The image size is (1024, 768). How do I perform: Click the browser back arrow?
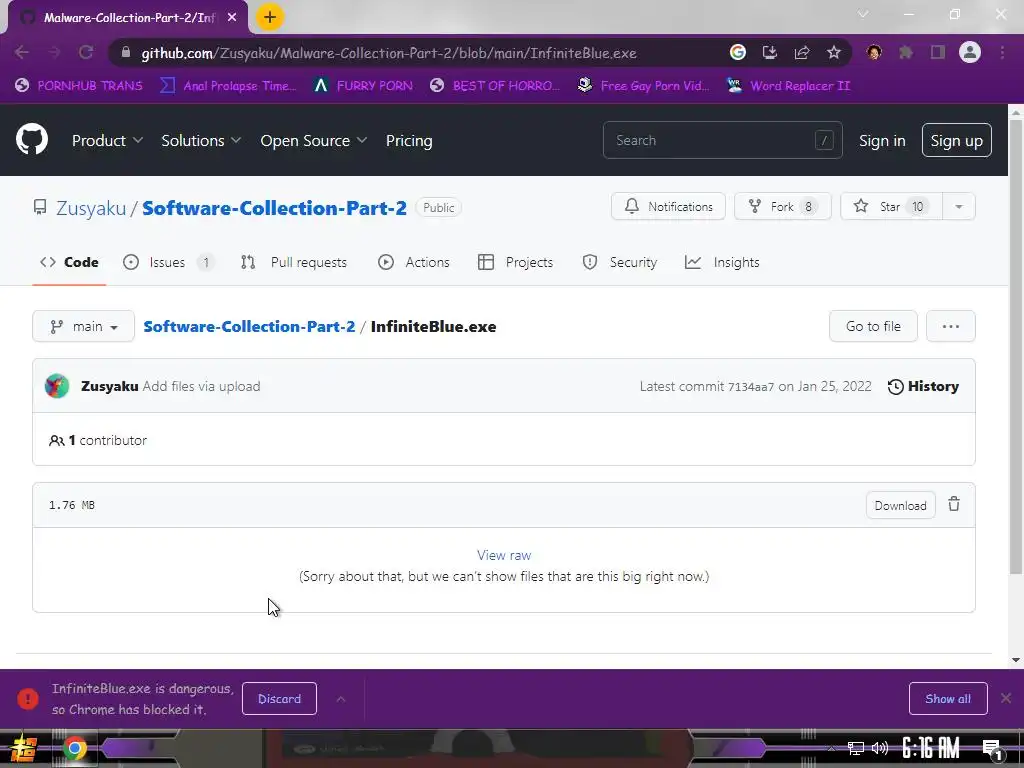[22, 52]
